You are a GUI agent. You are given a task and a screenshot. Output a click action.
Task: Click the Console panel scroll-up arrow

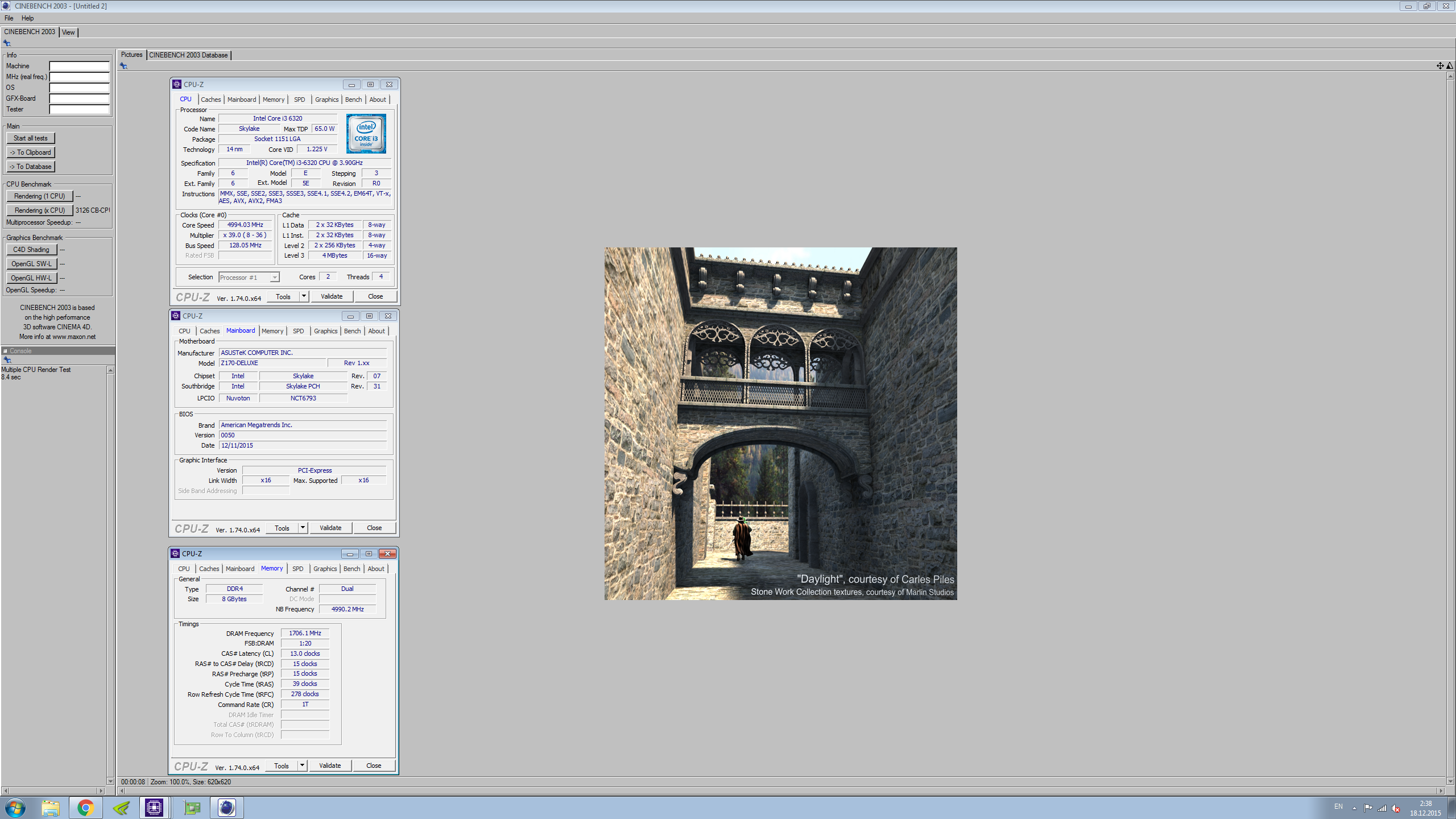[110, 370]
